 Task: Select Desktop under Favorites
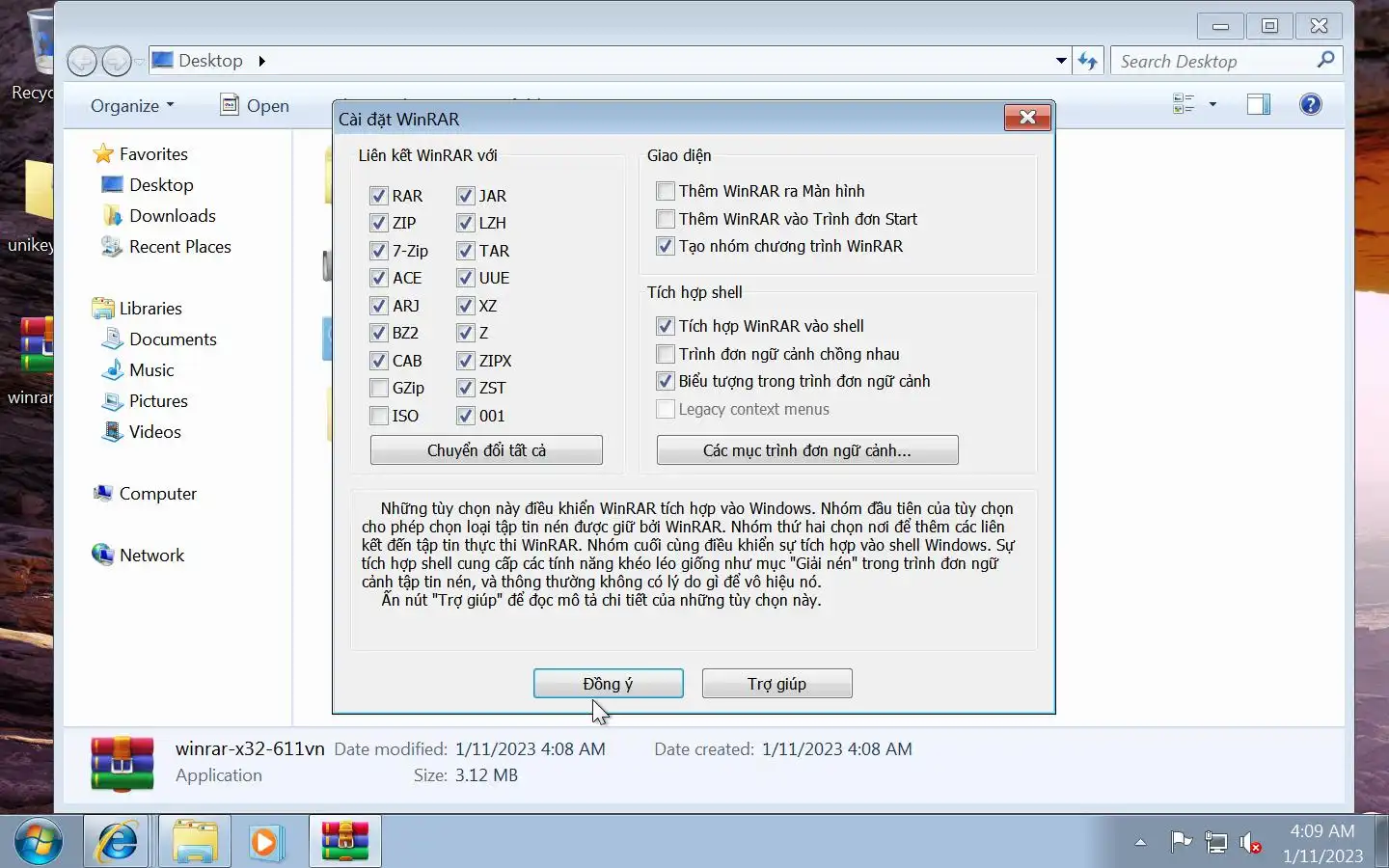(x=148, y=185)
